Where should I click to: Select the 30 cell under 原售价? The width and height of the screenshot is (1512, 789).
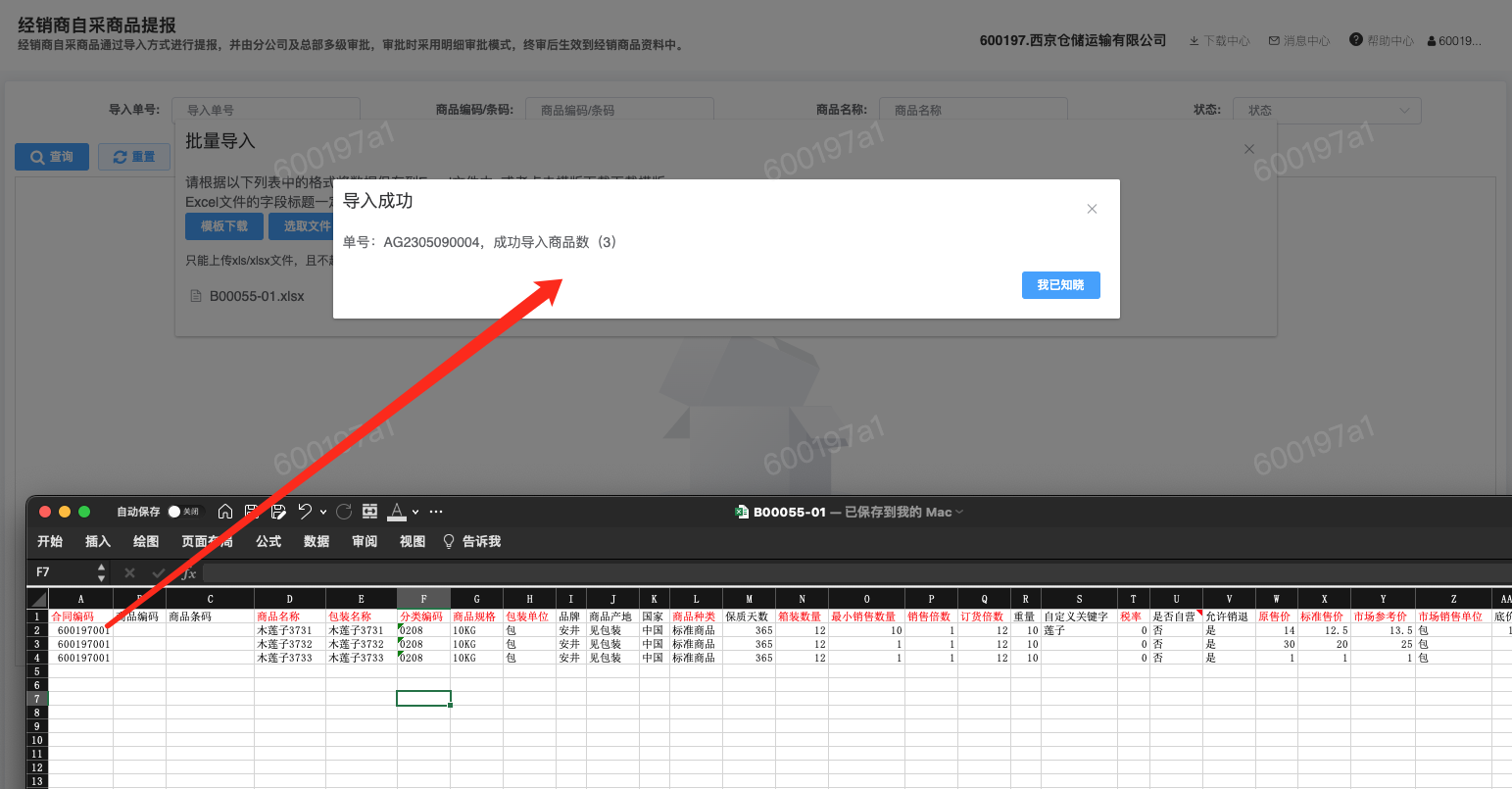pyautogui.click(x=1277, y=644)
